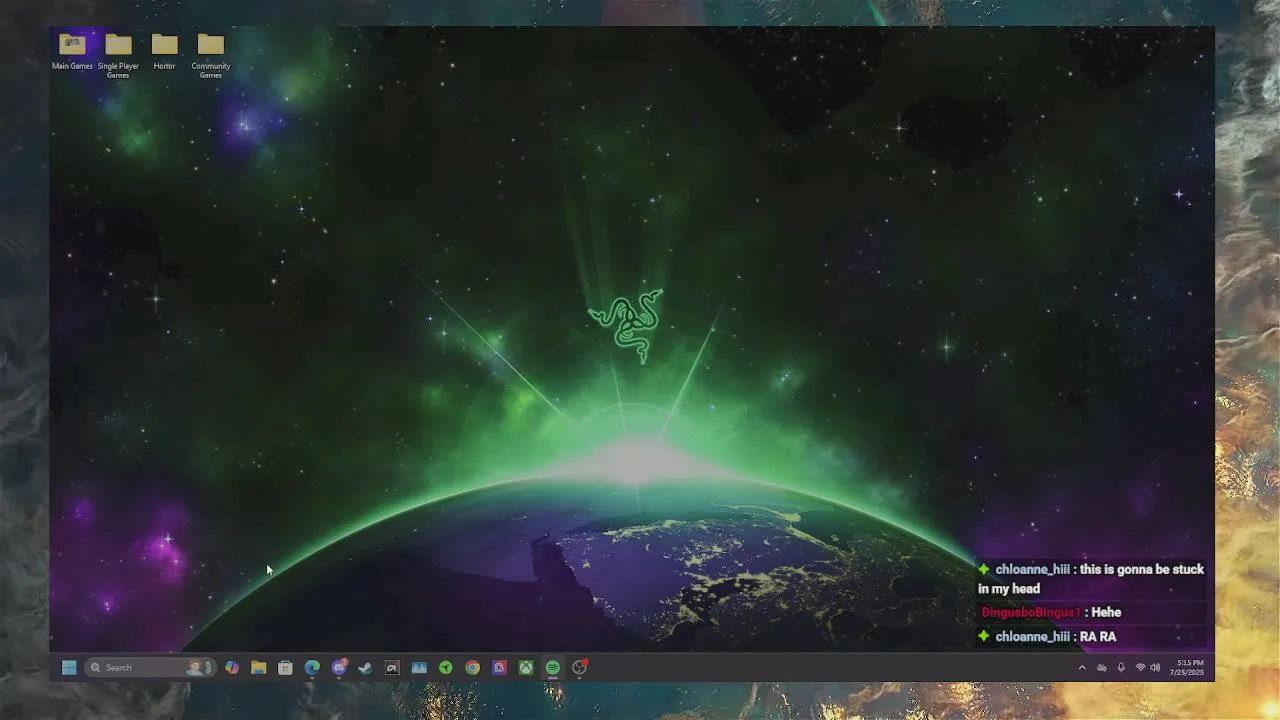Image resolution: width=1280 pixels, height=720 pixels.
Task: Select the Main Games desktop folder
Action: coord(72,53)
